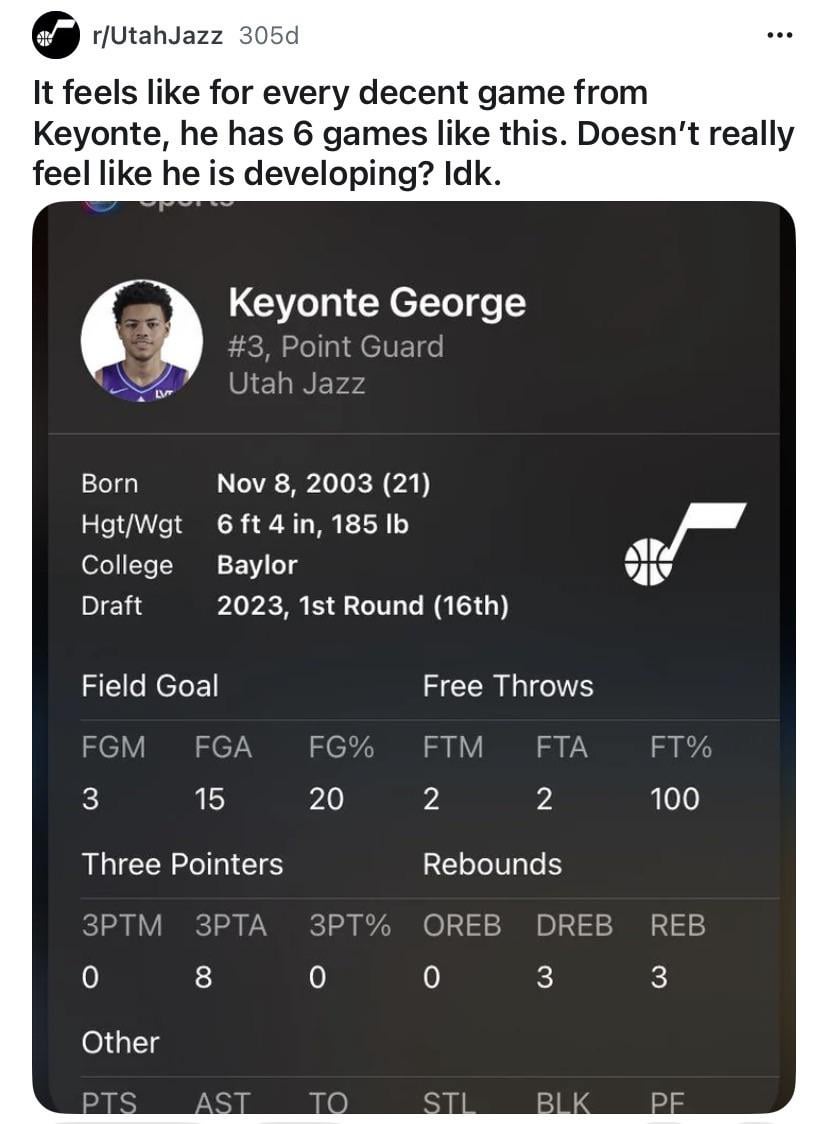Click the Utah Jazz note logo
The height and width of the screenshot is (1124, 828).
684,544
